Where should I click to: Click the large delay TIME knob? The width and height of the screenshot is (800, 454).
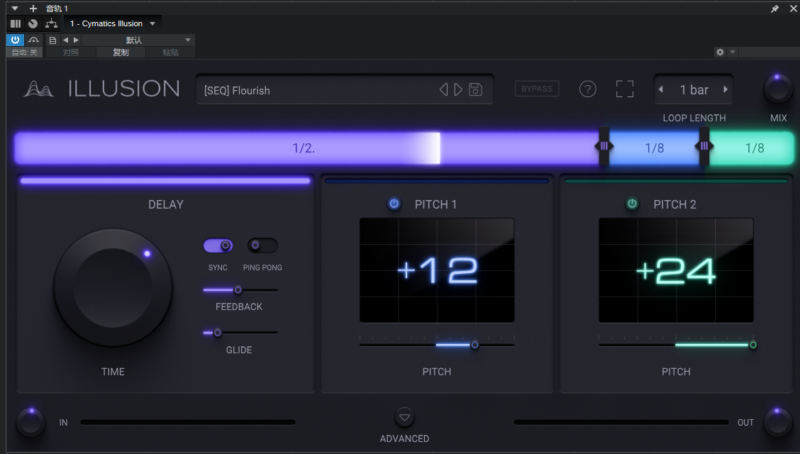pos(113,288)
